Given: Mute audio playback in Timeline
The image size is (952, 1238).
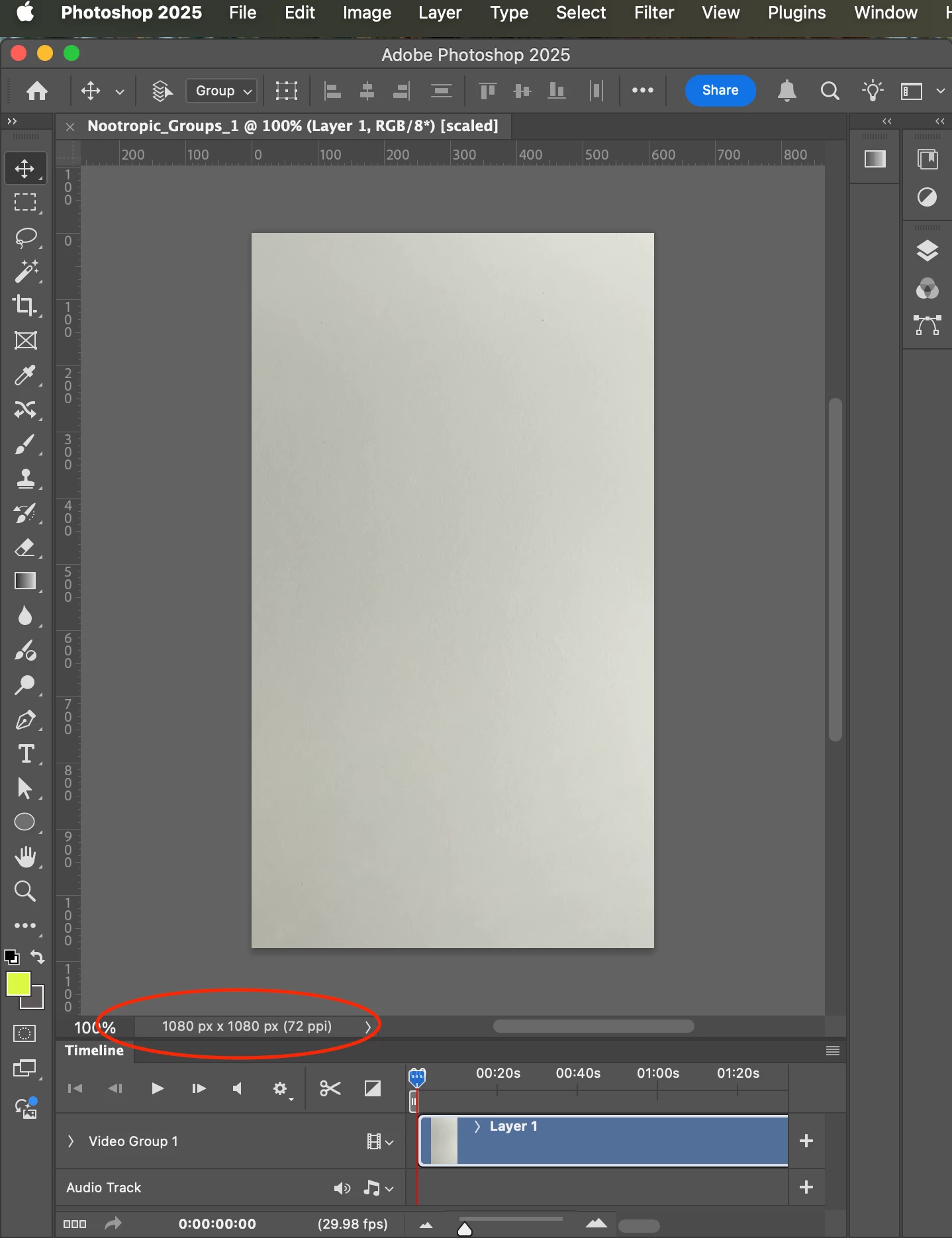Looking at the screenshot, I should tap(237, 1088).
